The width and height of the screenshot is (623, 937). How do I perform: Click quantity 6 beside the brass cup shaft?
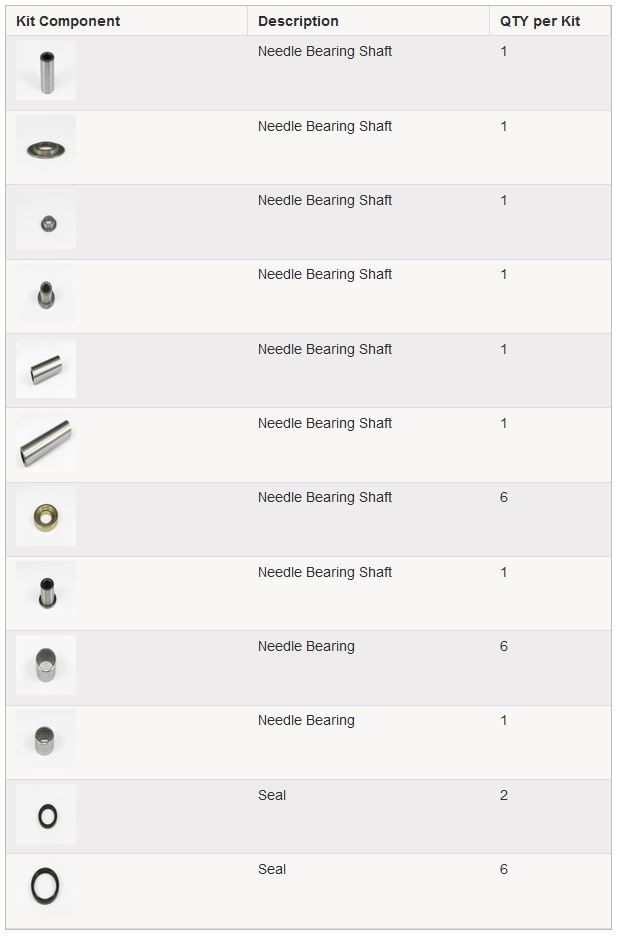(504, 497)
